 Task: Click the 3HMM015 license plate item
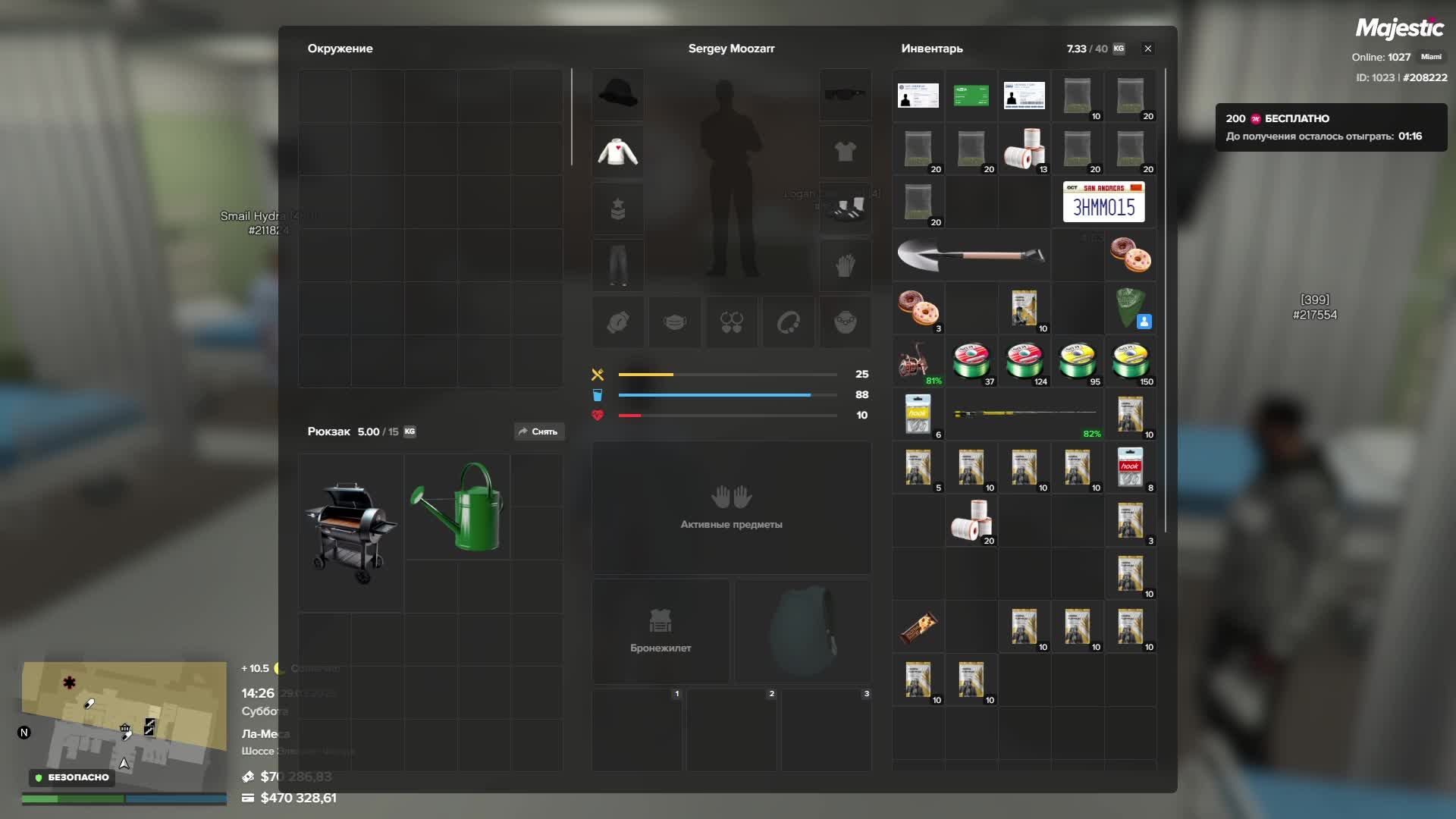[x=1103, y=202]
